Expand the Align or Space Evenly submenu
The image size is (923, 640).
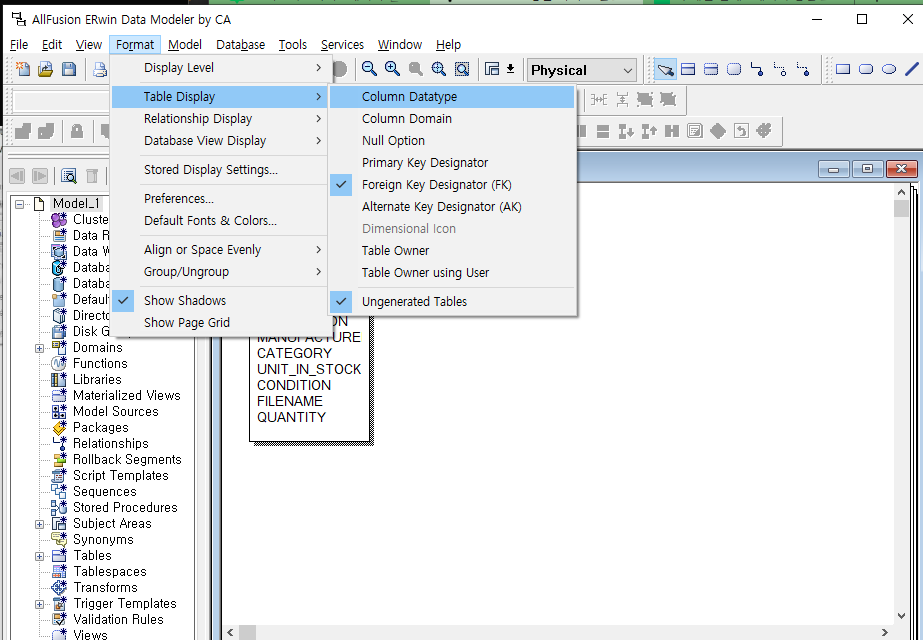point(219,250)
